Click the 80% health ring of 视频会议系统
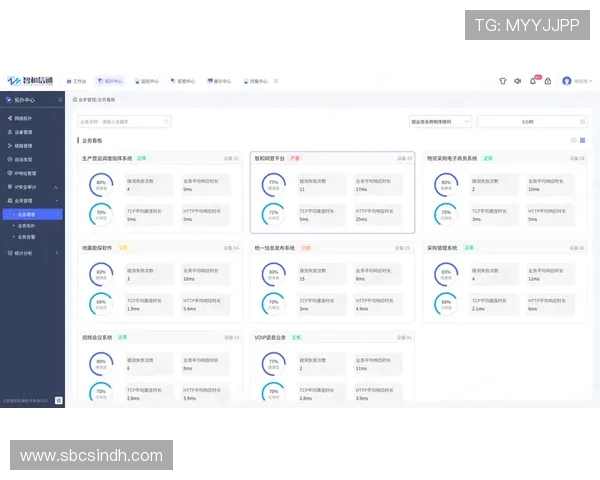The height and width of the screenshot is (480, 600). [100, 364]
